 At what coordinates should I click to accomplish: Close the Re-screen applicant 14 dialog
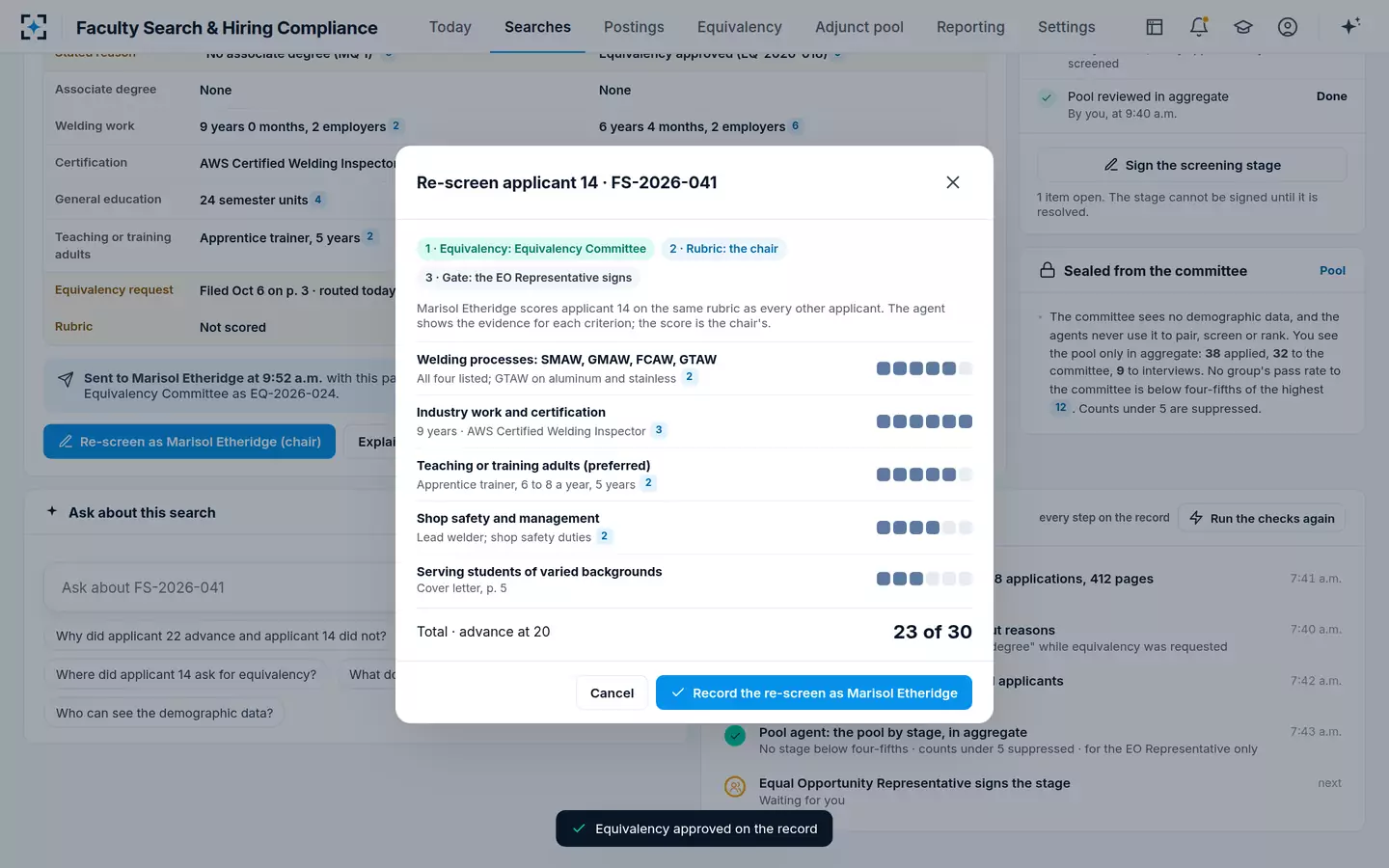953,182
